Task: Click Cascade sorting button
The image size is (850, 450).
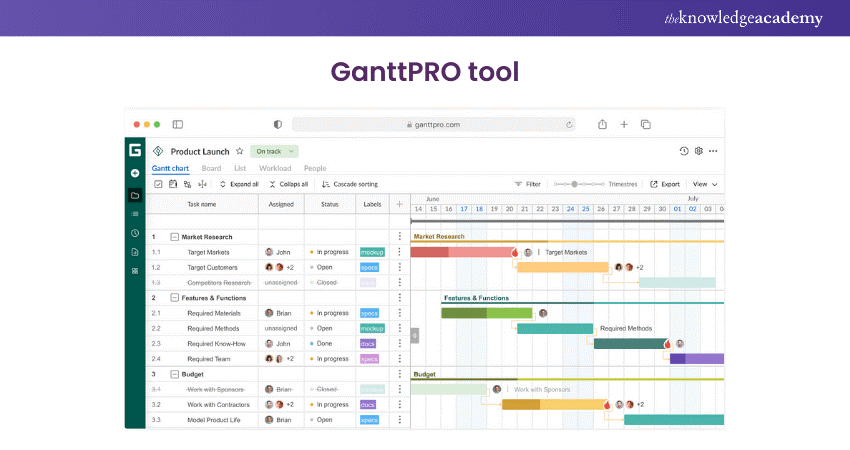Action: [x=350, y=184]
